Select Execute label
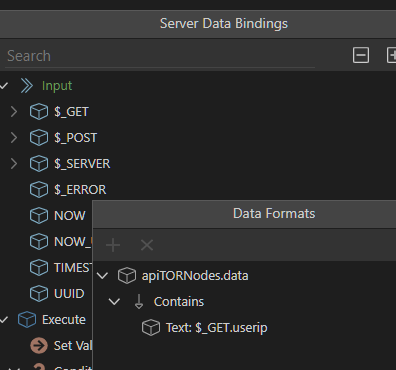The image size is (396, 370). [x=64, y=320]
